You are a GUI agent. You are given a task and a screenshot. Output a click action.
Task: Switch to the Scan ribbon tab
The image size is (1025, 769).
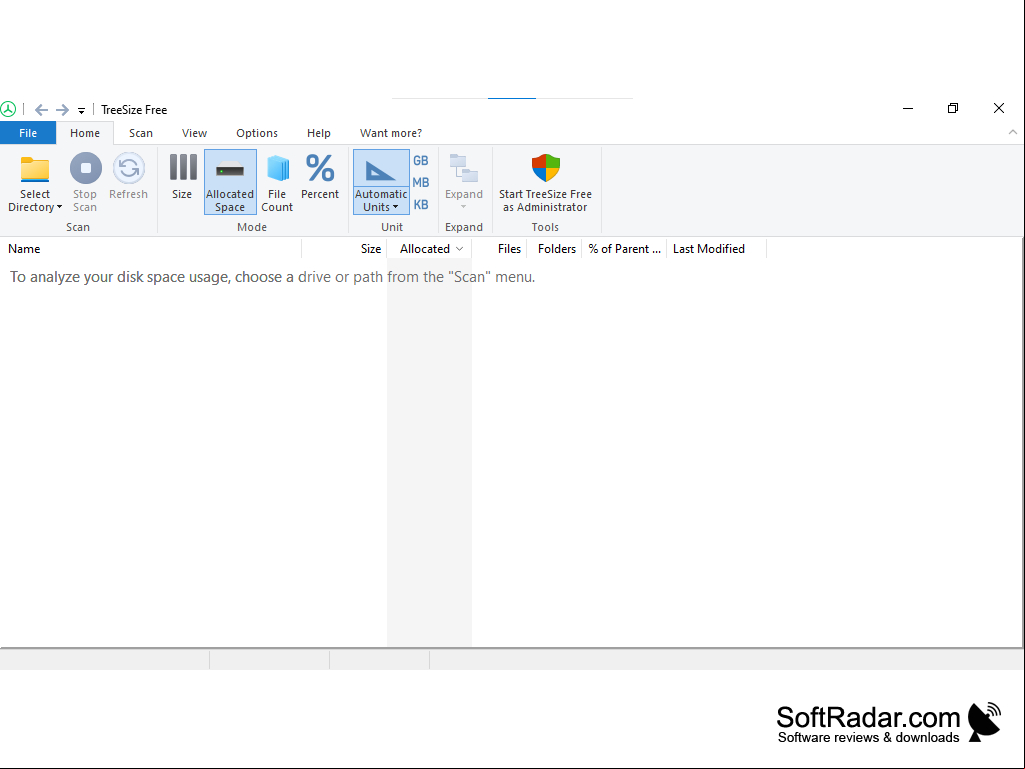pyautogui.click(x=141, y=133)
